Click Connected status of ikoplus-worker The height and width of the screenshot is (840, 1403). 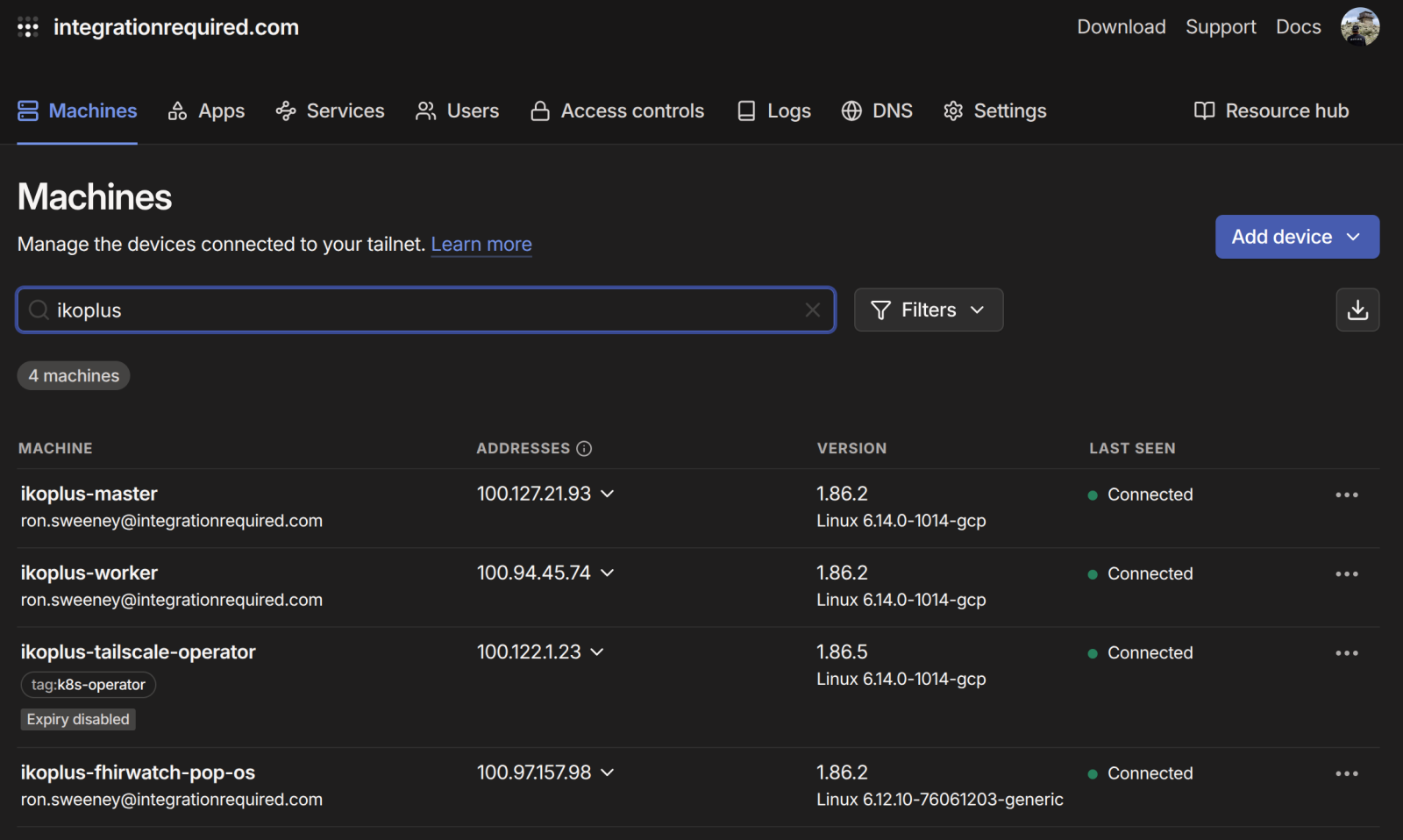tap(1141, 573)
